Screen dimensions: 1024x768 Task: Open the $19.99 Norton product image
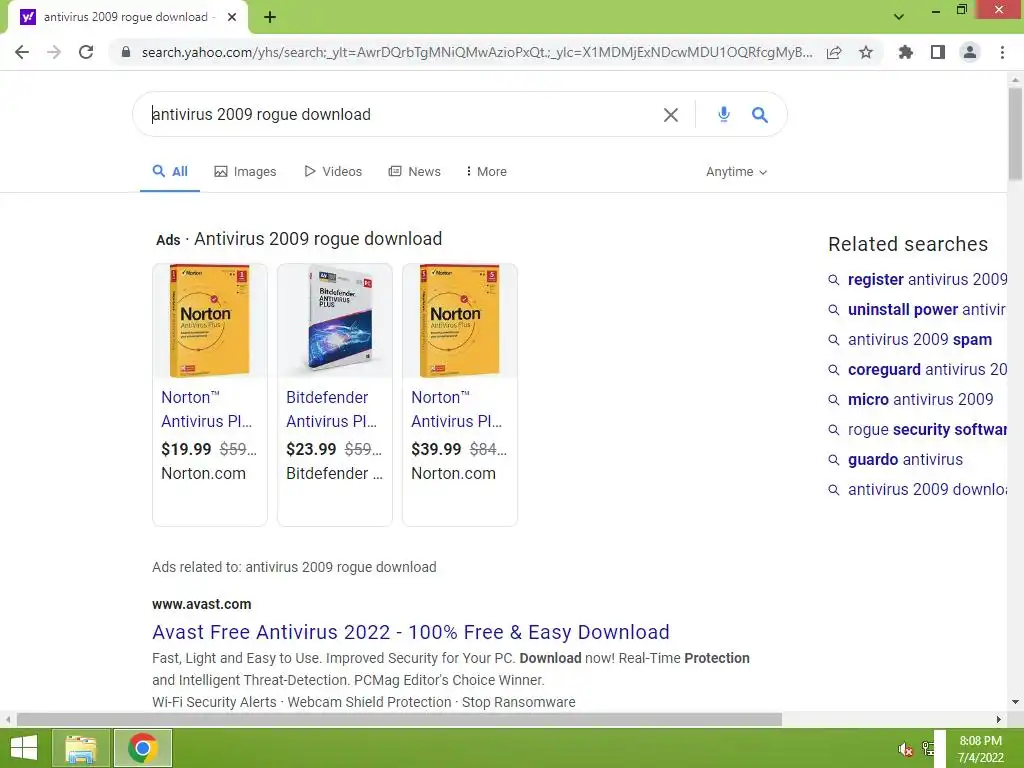coord(210,321)
